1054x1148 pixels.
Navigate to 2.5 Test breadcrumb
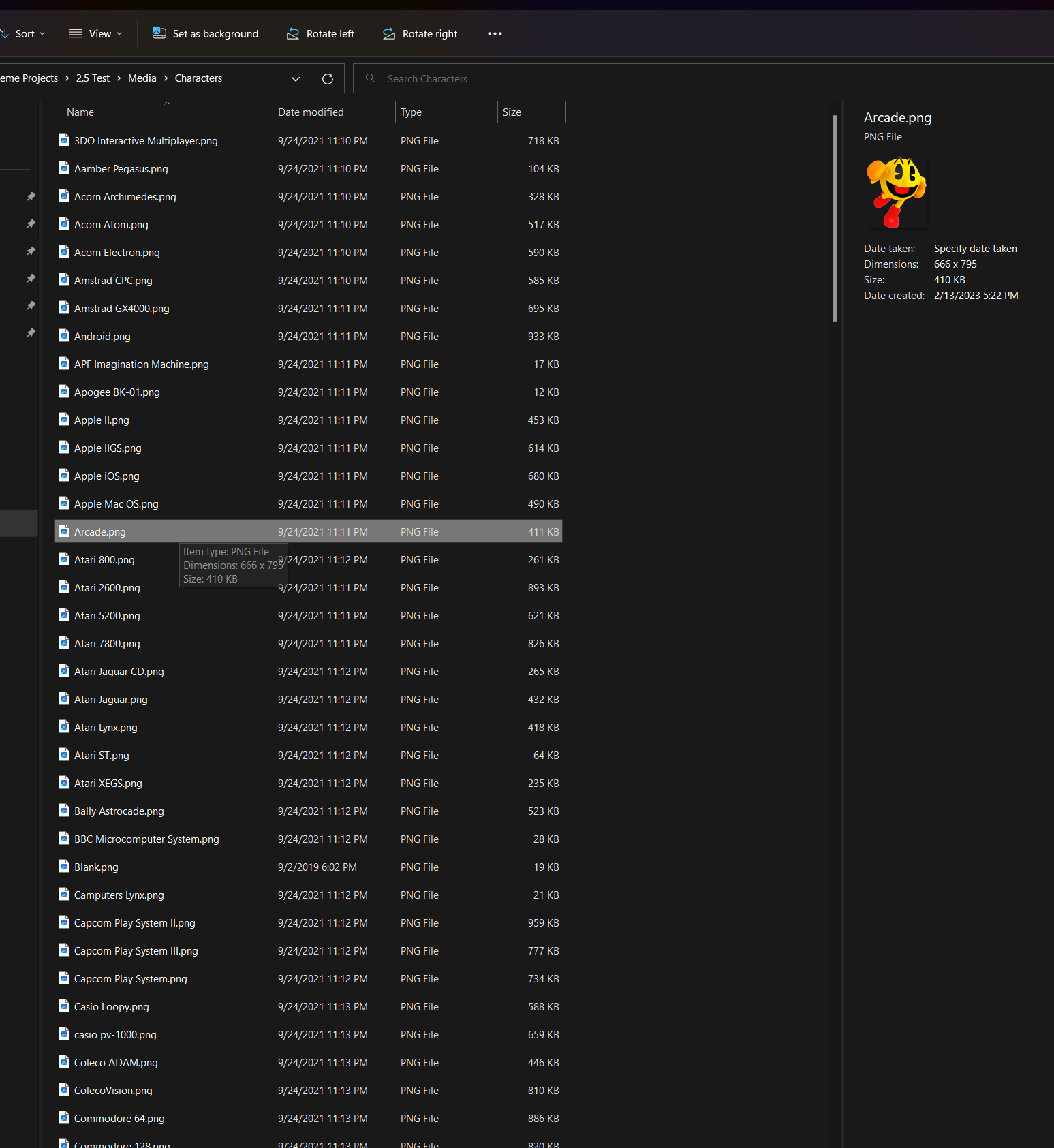pyautogui.click(x=93, y=78)
